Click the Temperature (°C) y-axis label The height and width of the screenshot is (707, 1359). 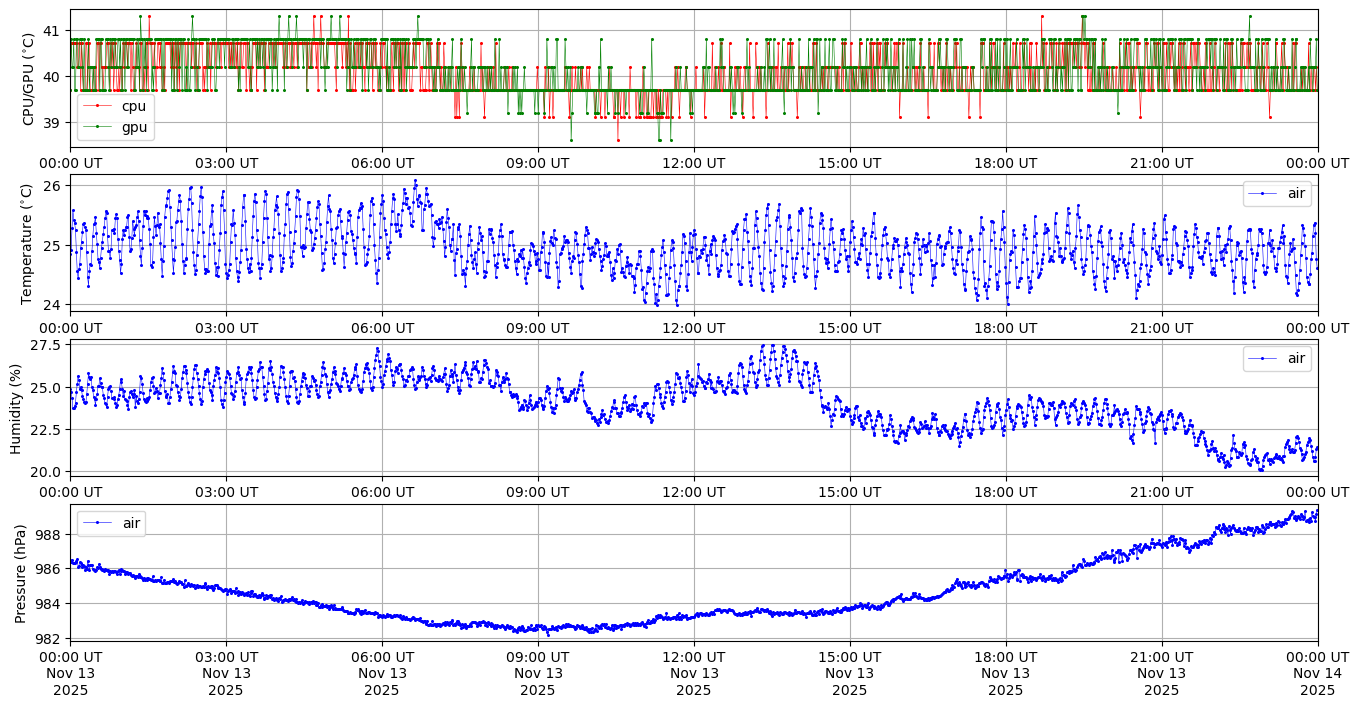click(x=28, y=243)
